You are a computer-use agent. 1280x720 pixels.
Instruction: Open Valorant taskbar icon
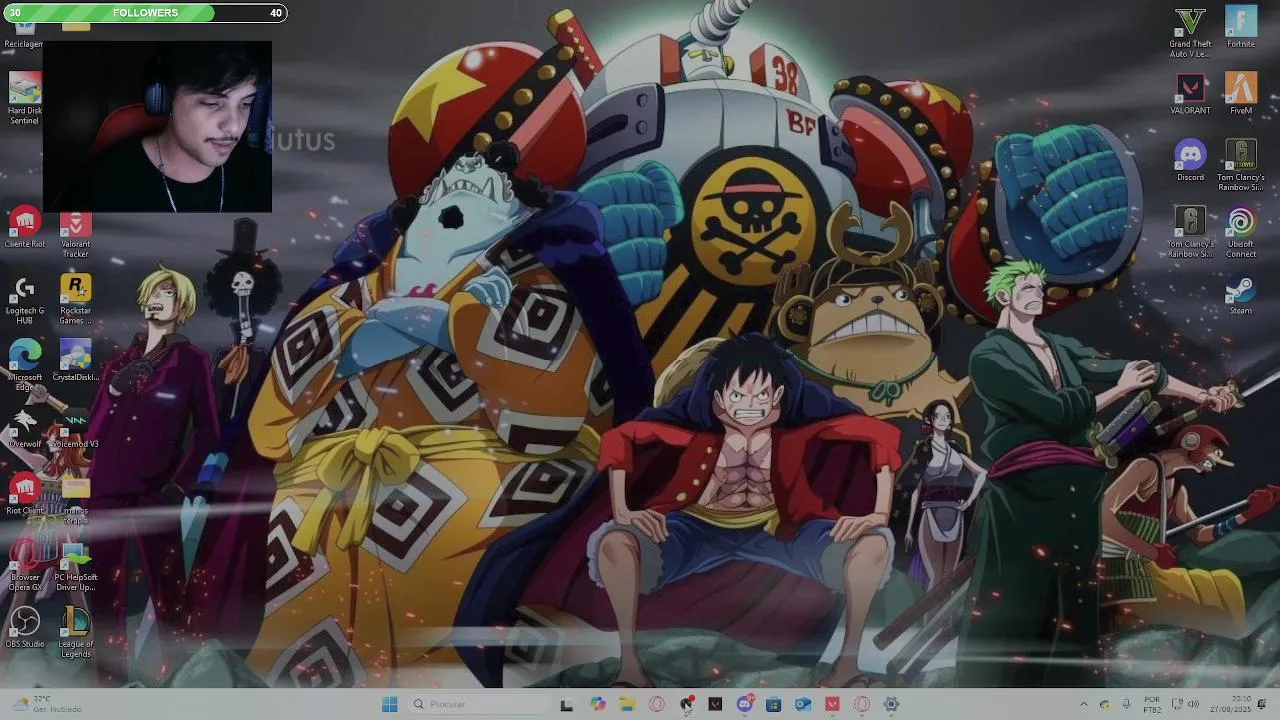pos(715,704)
